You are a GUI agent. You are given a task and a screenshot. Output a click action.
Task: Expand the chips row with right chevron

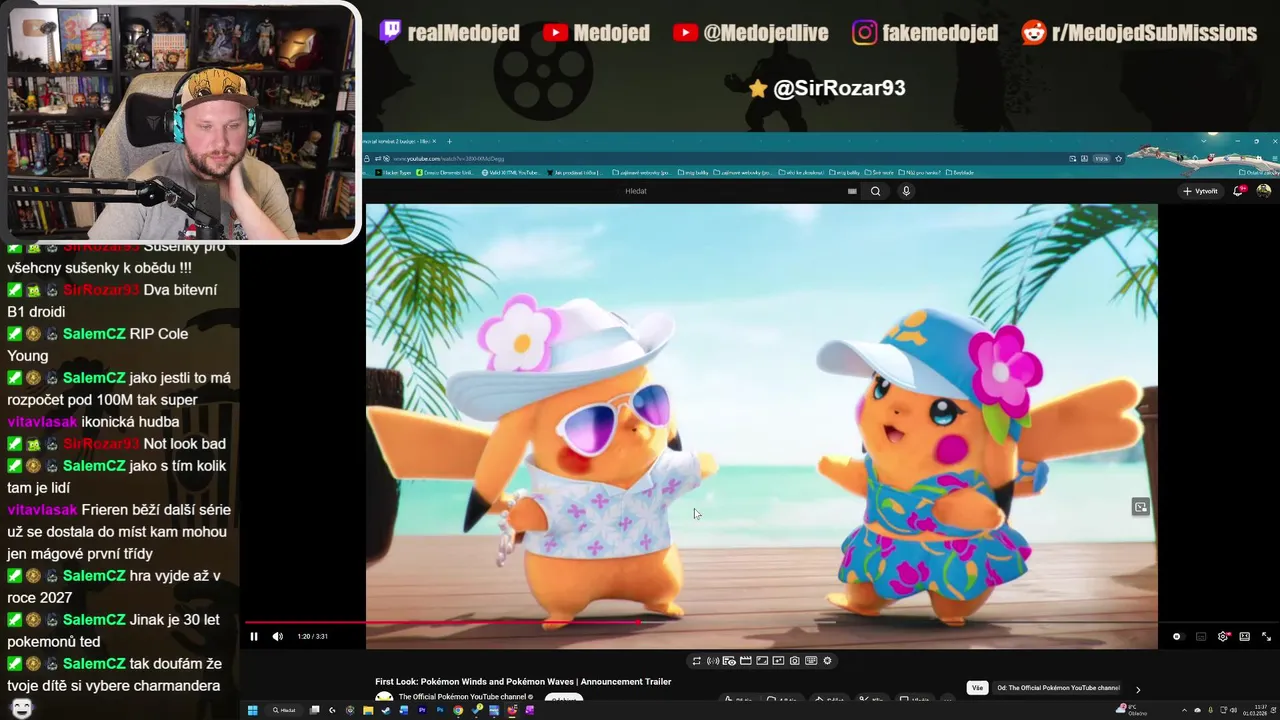point(1137,689)
